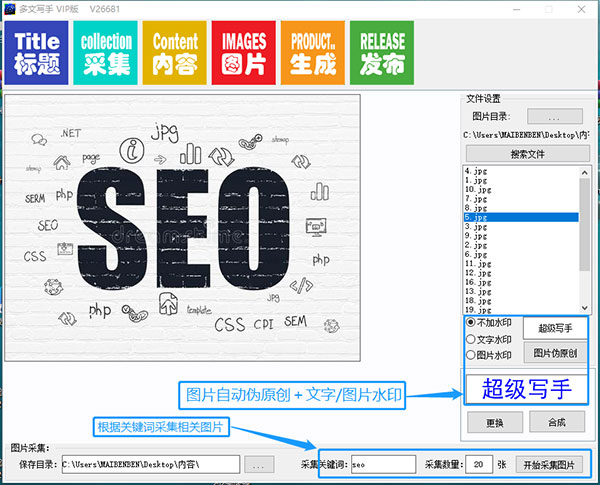This screenshot has height=485, width=600.
Task: Select 9.jpg in file list
Action: coord(521,236)
